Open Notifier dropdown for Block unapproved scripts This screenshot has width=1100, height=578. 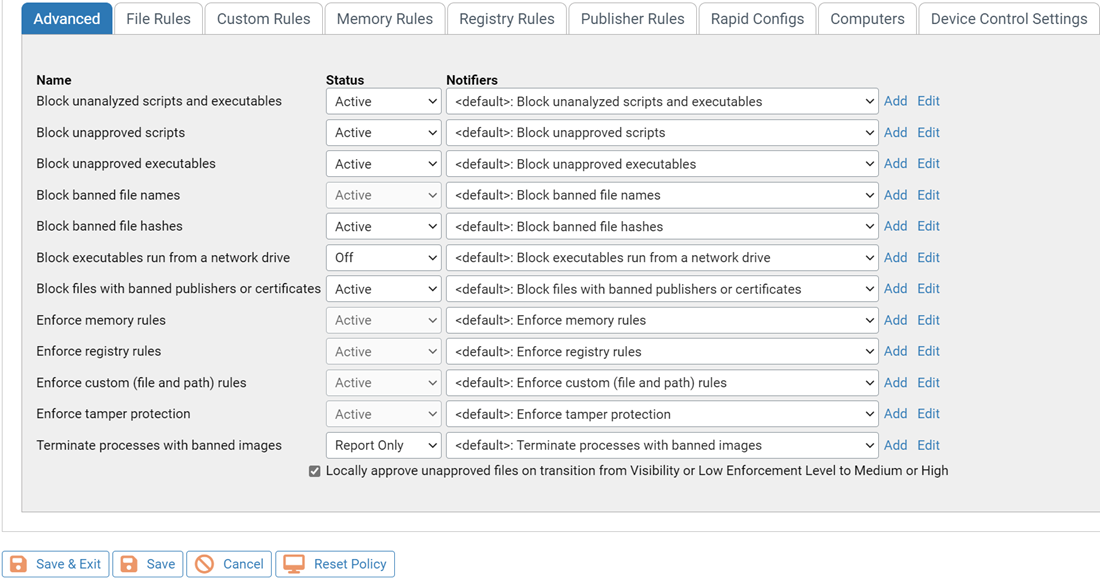pyautogui.click(x=660, y=132)
